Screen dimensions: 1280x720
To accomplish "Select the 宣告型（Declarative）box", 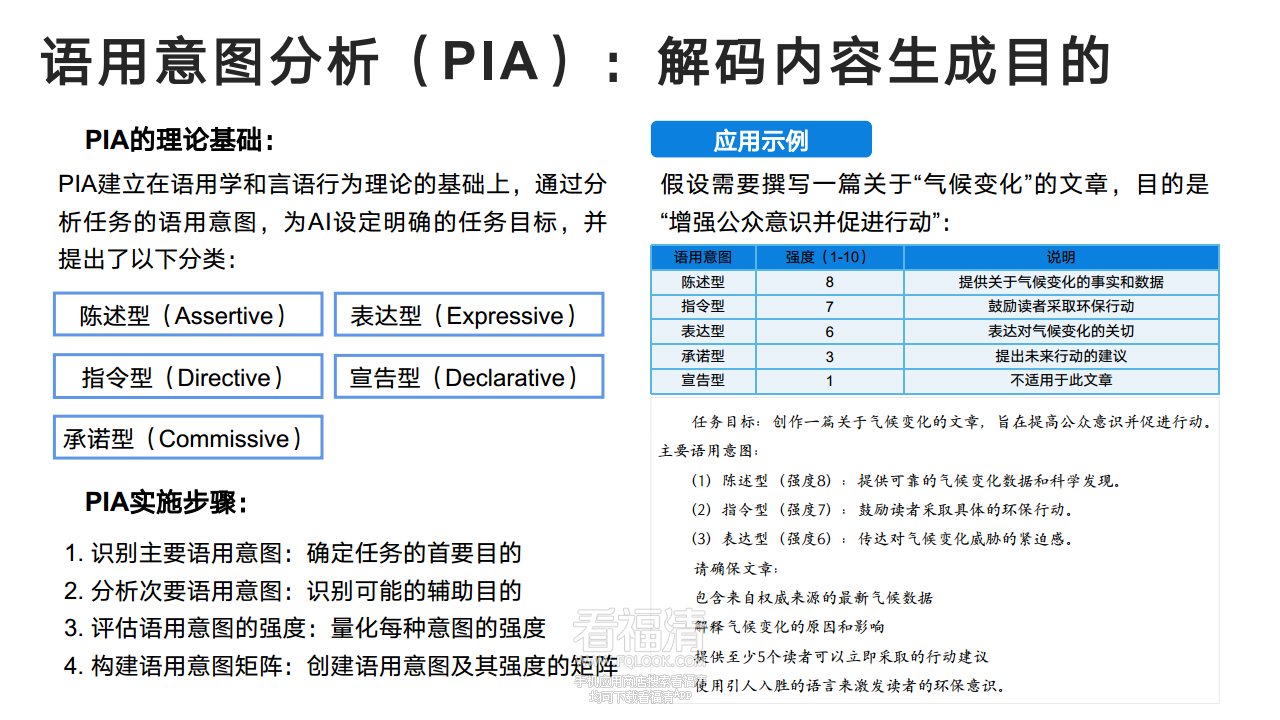I will (x=469, y=376).
